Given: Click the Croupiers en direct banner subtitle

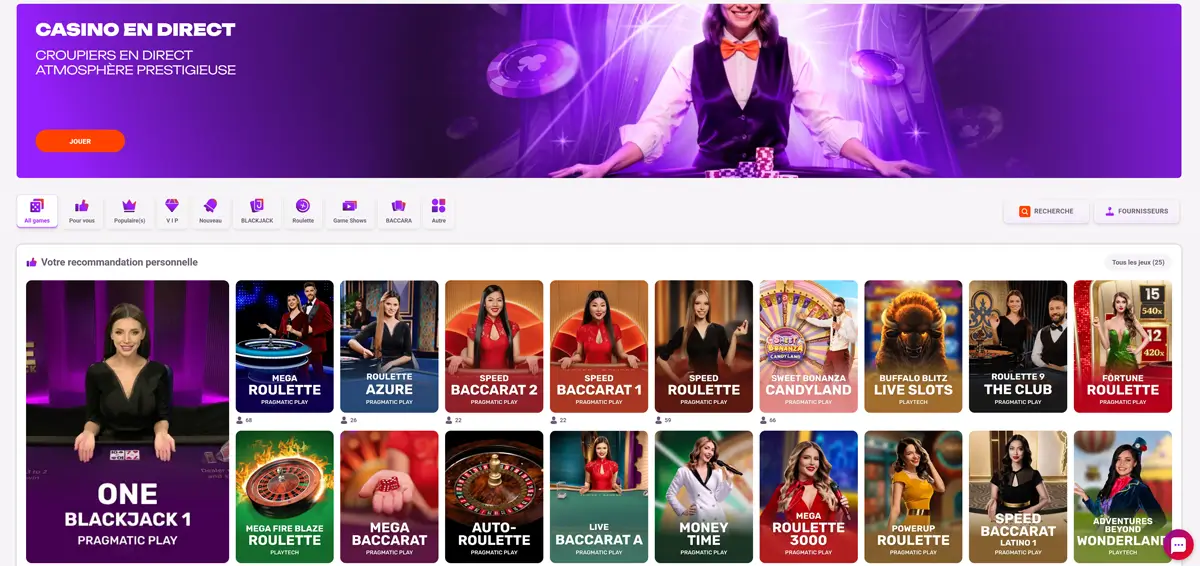Looking at the screenshot, I should (114, 55).
